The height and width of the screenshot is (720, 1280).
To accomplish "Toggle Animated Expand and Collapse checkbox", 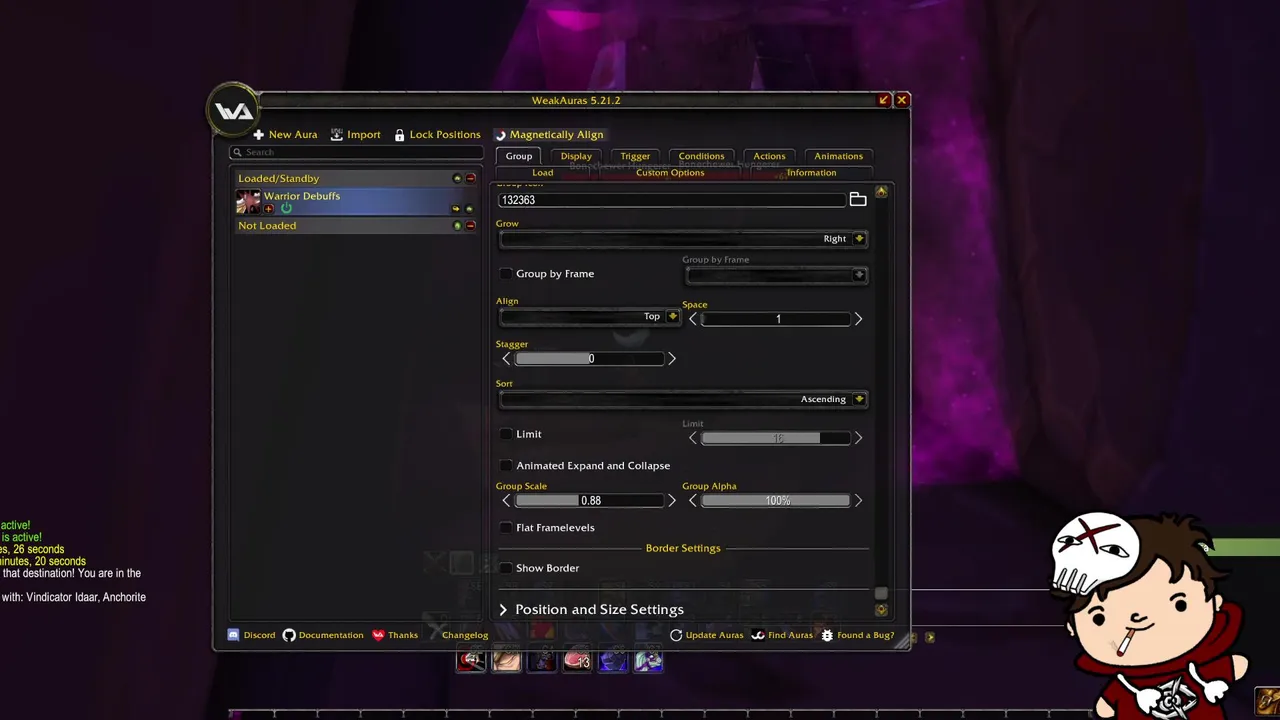I will point(506,465).
